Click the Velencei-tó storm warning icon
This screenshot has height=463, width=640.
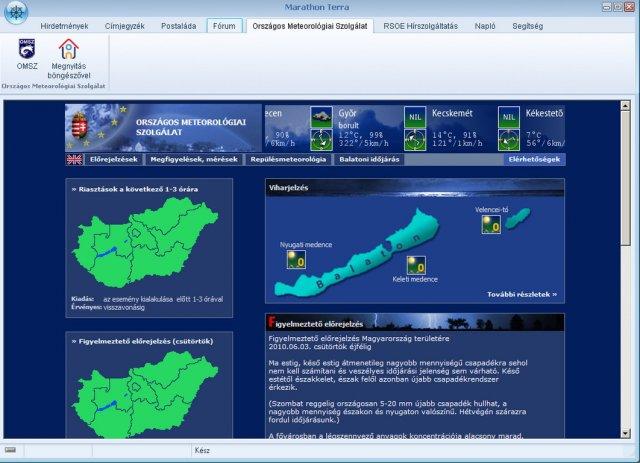click(x=490, y=226)
